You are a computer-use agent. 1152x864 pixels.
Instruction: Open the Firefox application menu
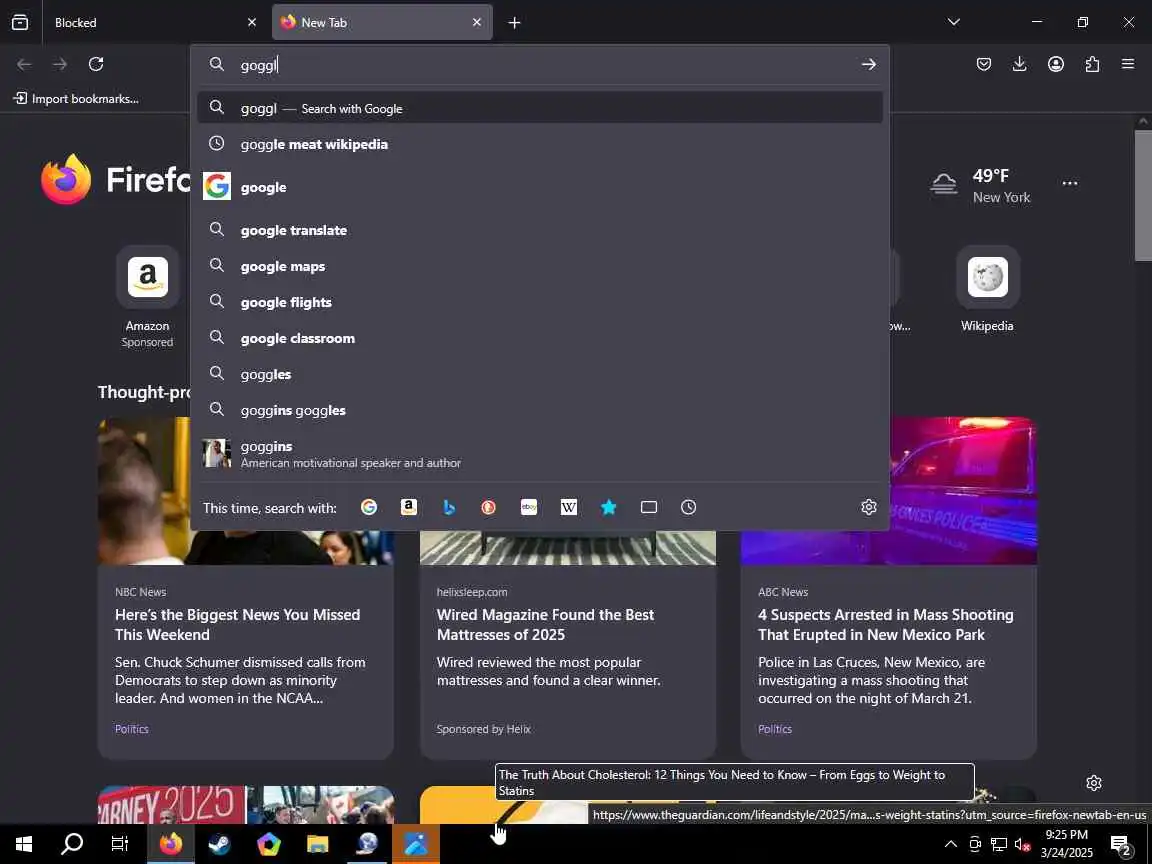coord(1128,64)
